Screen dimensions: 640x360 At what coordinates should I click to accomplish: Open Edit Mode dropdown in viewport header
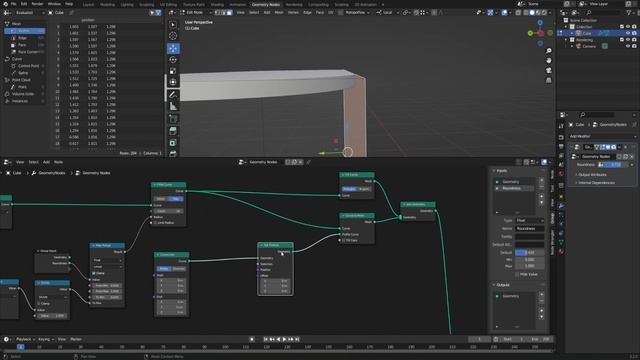196,13
